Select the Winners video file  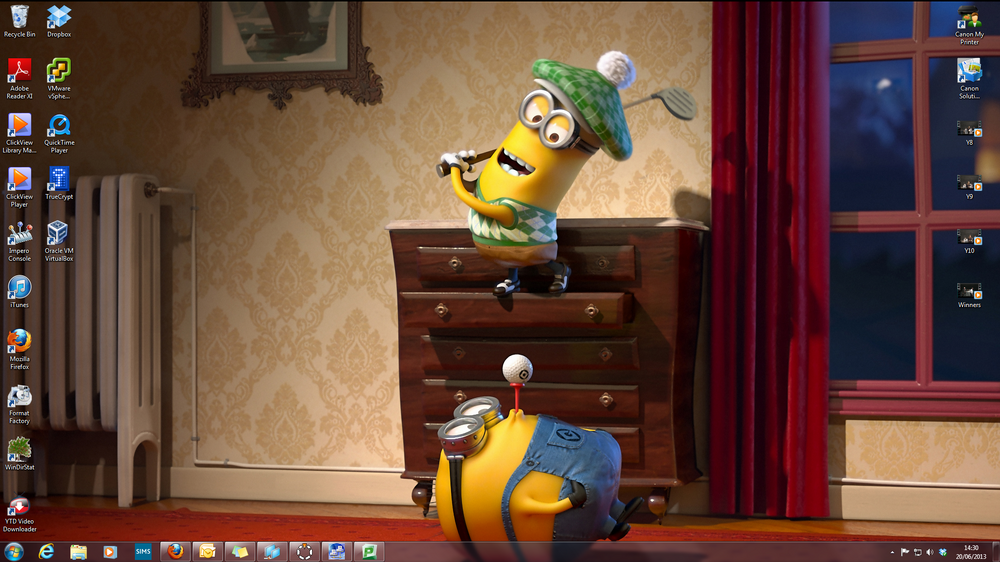click(969, 295)
